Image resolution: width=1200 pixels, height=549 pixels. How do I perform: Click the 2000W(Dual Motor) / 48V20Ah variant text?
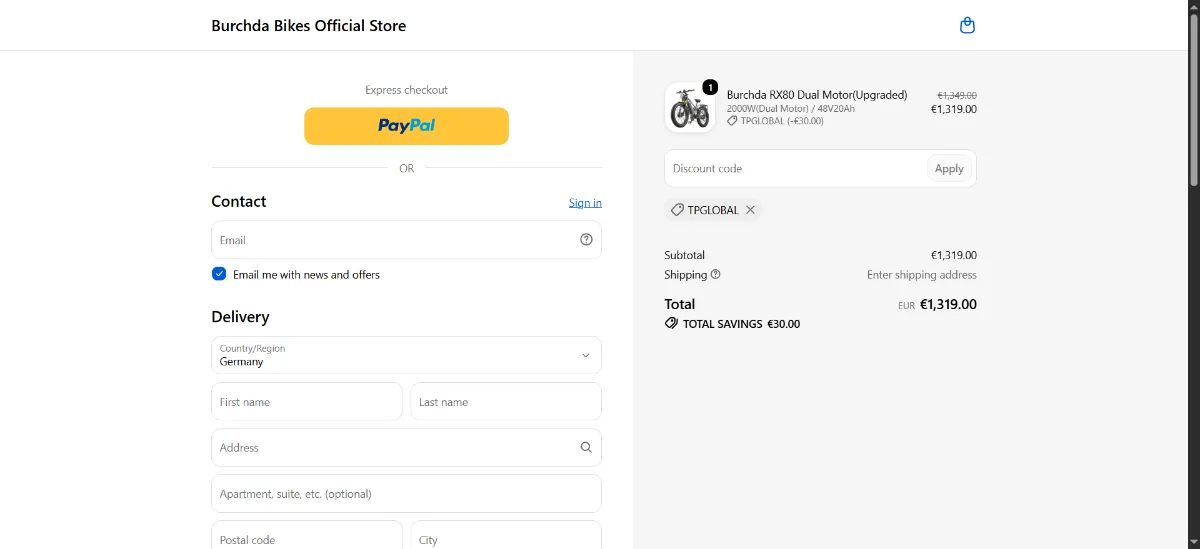coord(791,108)
